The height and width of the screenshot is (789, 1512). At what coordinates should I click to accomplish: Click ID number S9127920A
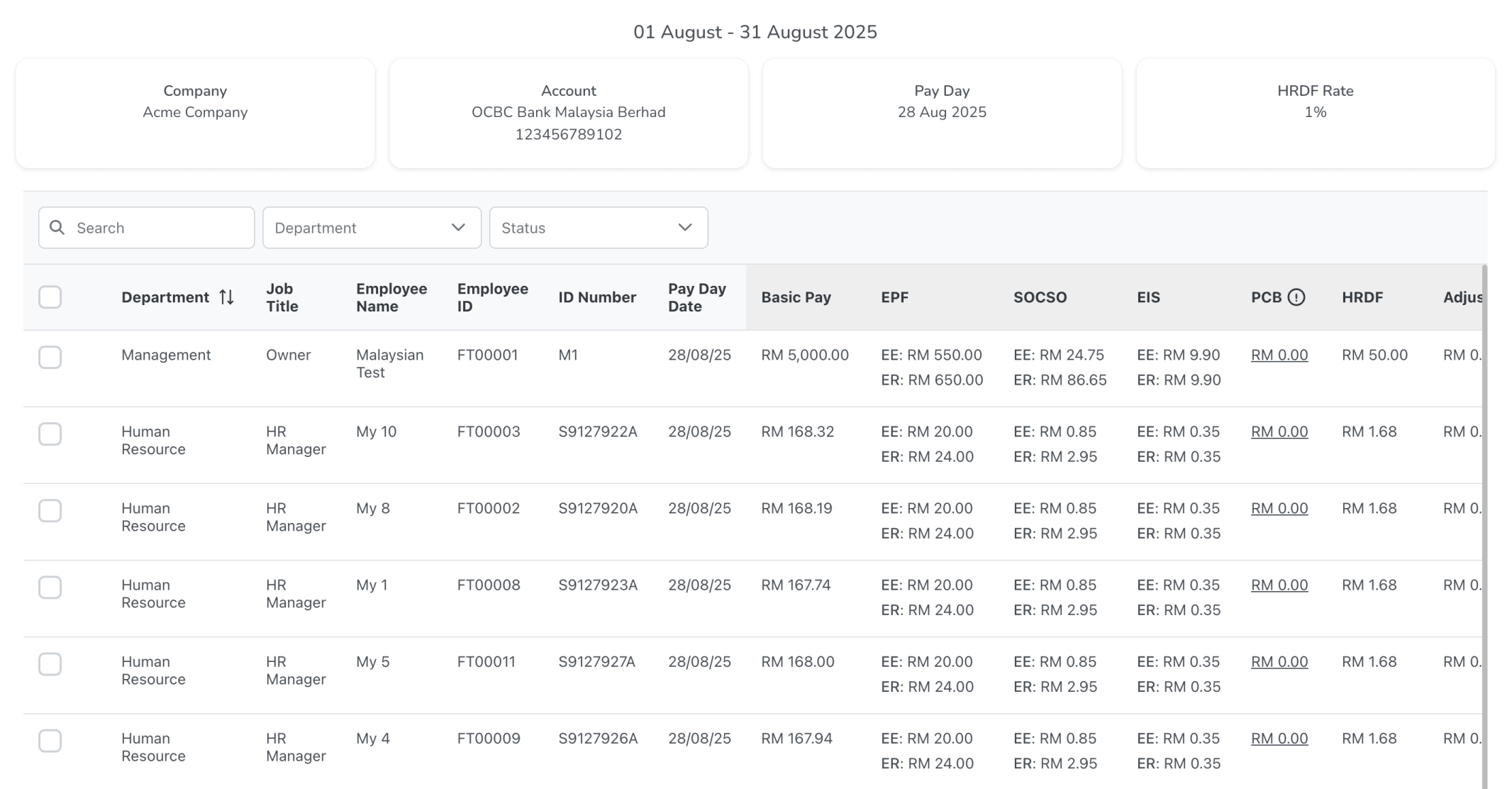[598, 508]
